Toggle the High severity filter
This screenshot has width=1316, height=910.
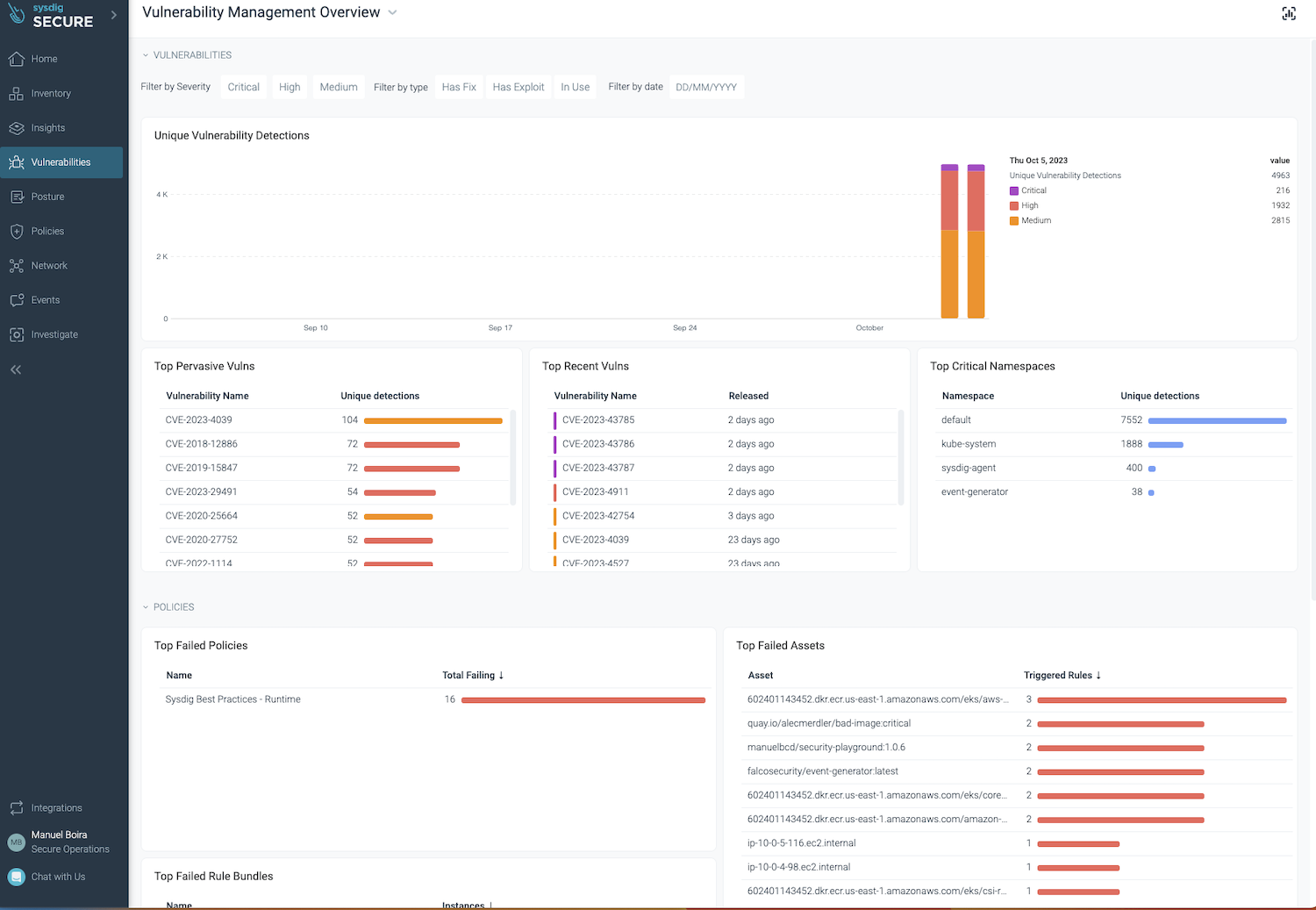click(x=290, y=87)
